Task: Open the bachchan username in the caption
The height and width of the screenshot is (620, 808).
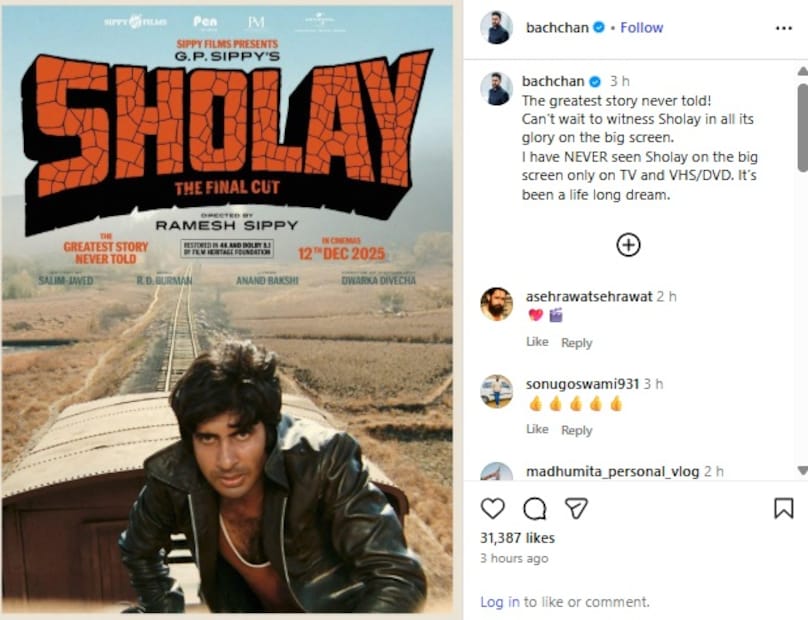Action: (553, 81)
